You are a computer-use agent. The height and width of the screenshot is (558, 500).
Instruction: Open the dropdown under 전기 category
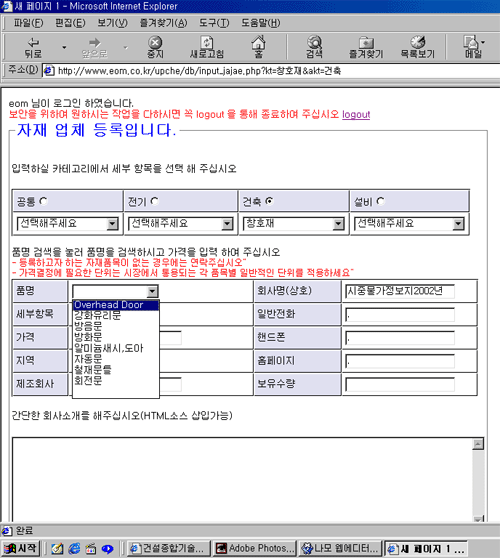coord(180,224)
